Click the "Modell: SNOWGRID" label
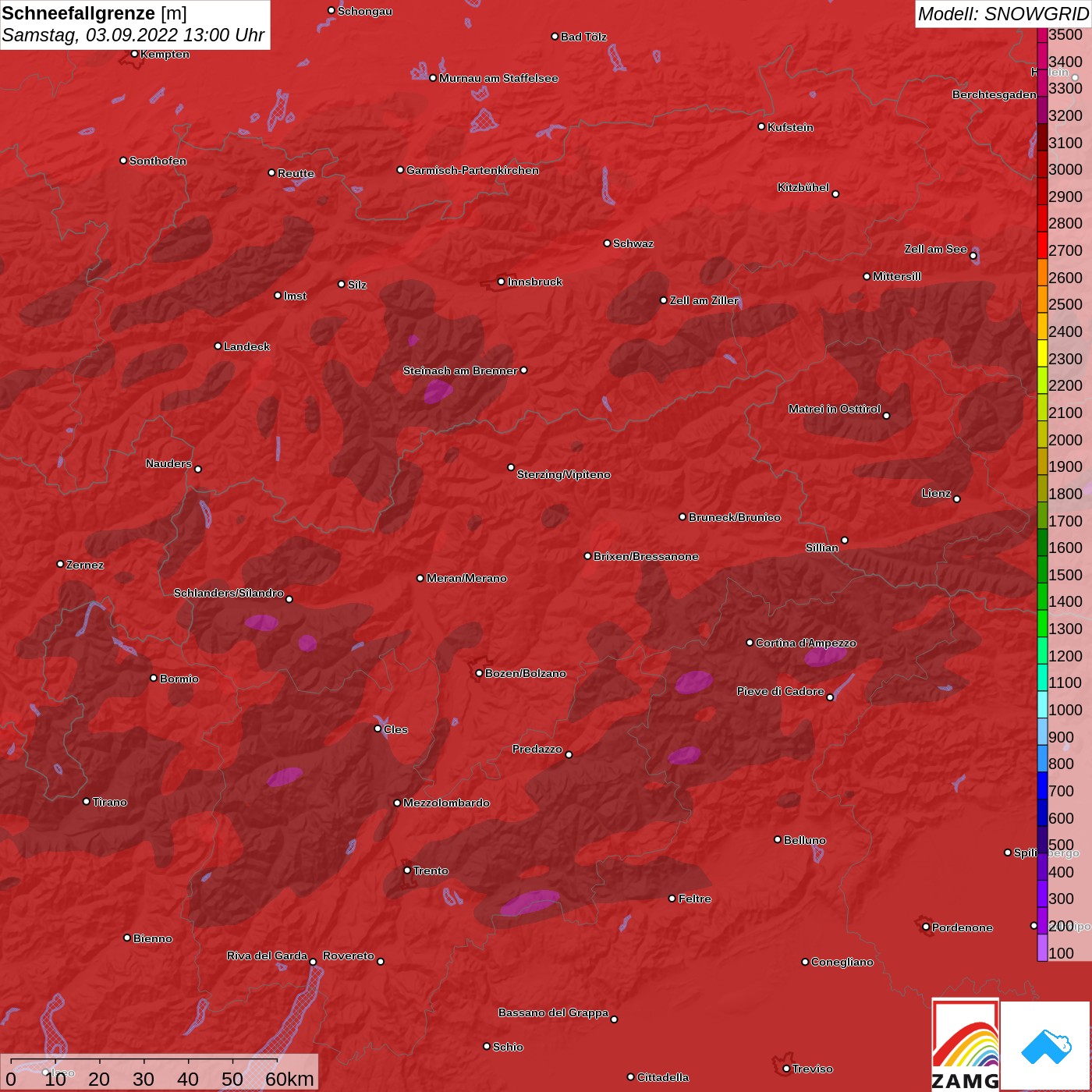The width and height of the screenshot is (1092, 1092). [x=1003, y=14]
